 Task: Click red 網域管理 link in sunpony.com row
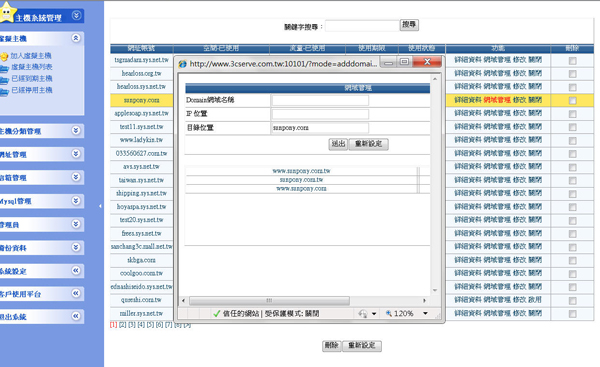[497, 100]
